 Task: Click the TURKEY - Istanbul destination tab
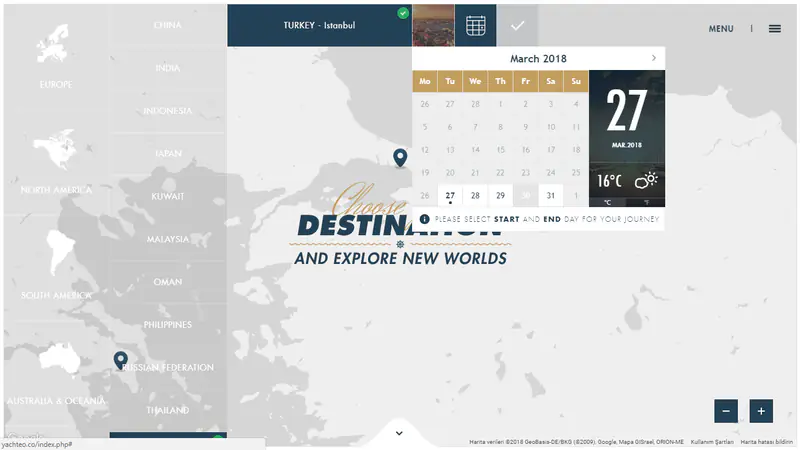[319, 26]
